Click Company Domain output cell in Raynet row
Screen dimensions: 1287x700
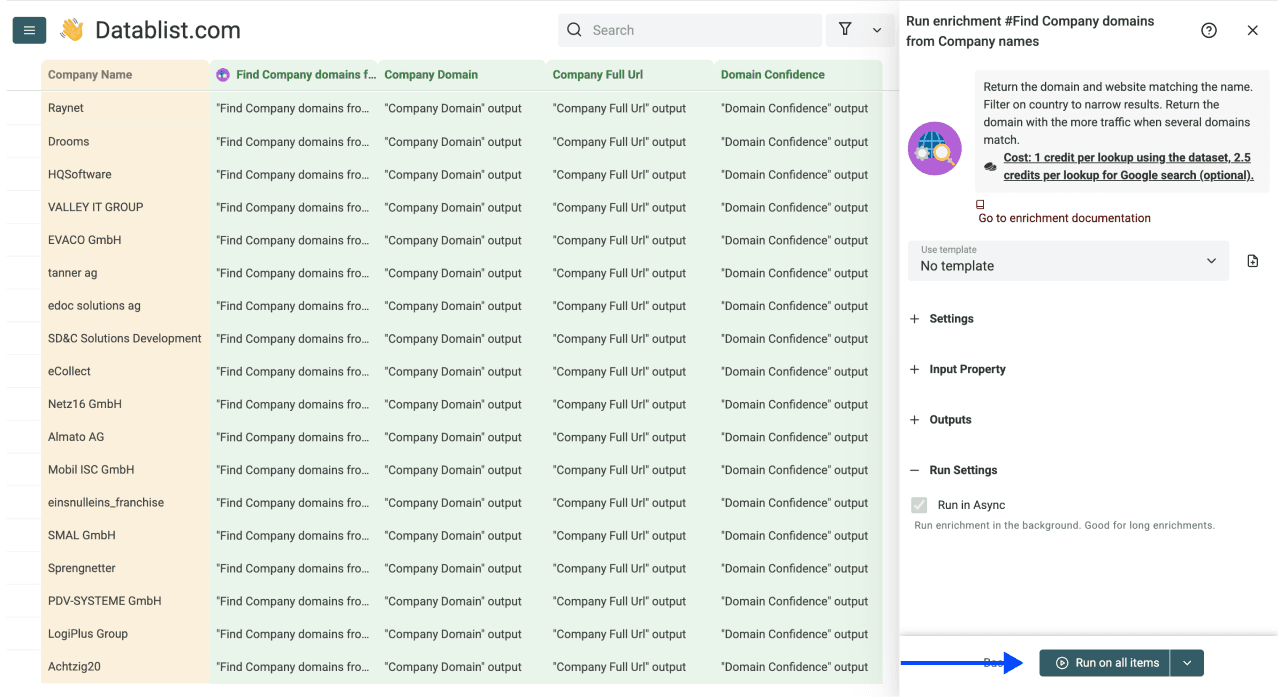click(462, 108)
